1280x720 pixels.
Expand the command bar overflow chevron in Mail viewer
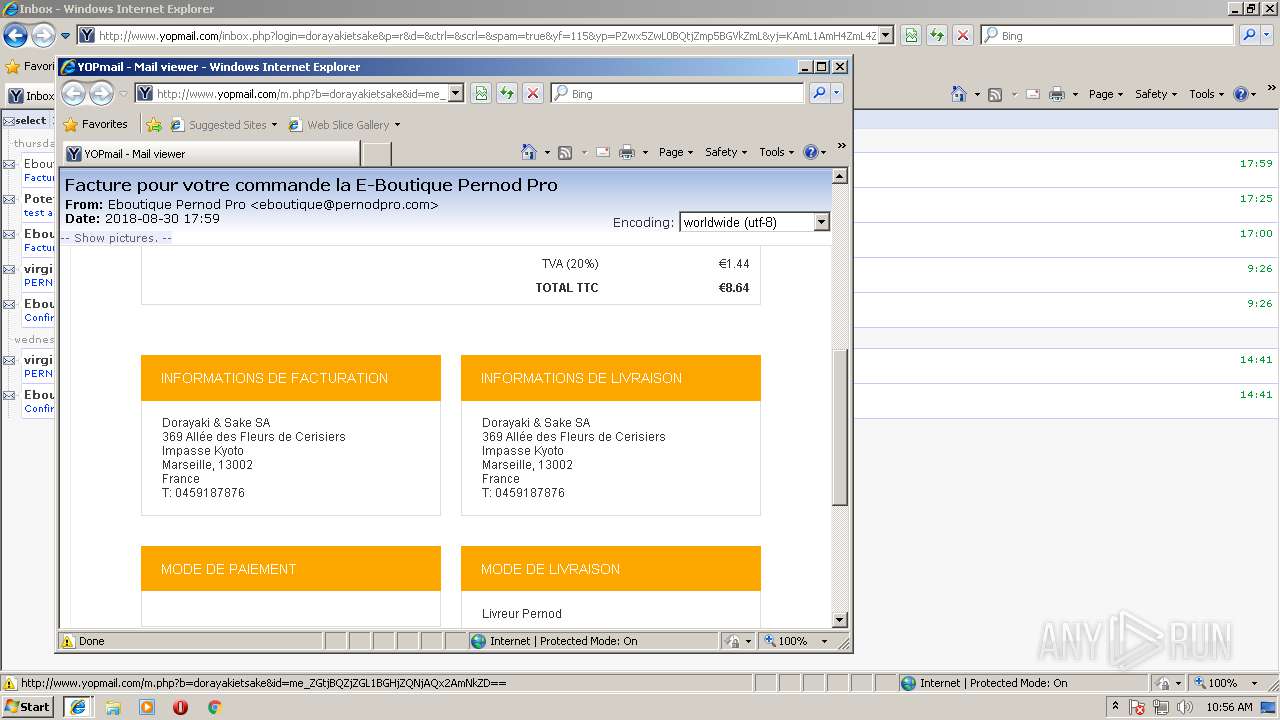(842, 146)
